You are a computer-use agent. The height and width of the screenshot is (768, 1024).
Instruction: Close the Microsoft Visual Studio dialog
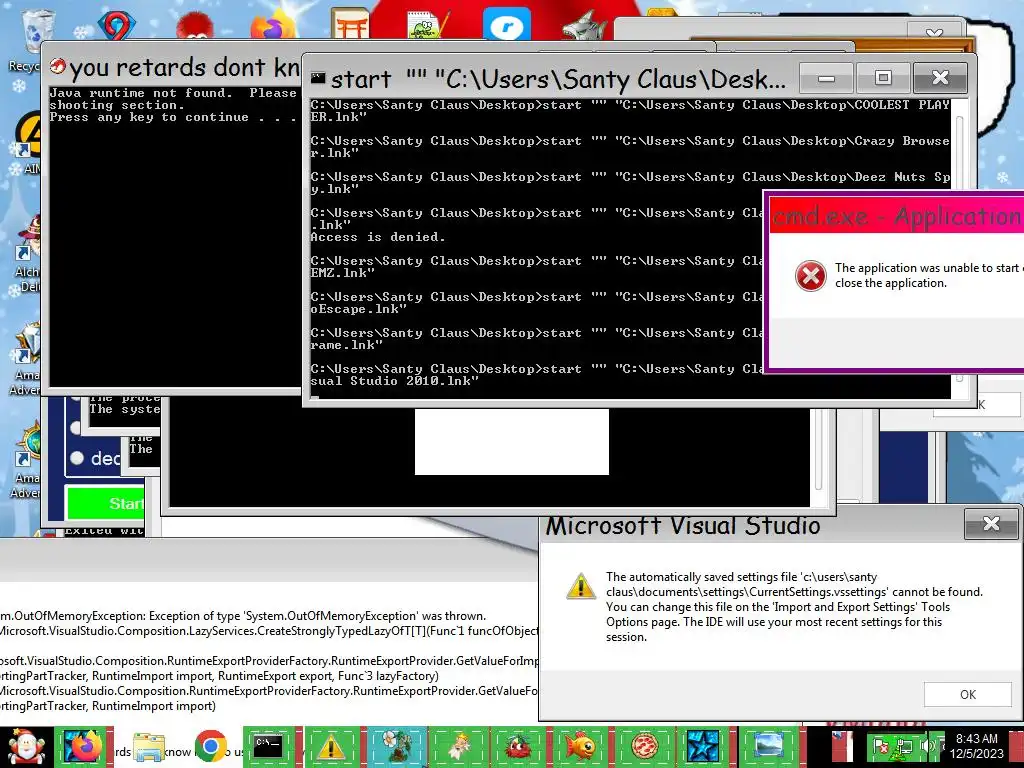(x=991, y=524)
